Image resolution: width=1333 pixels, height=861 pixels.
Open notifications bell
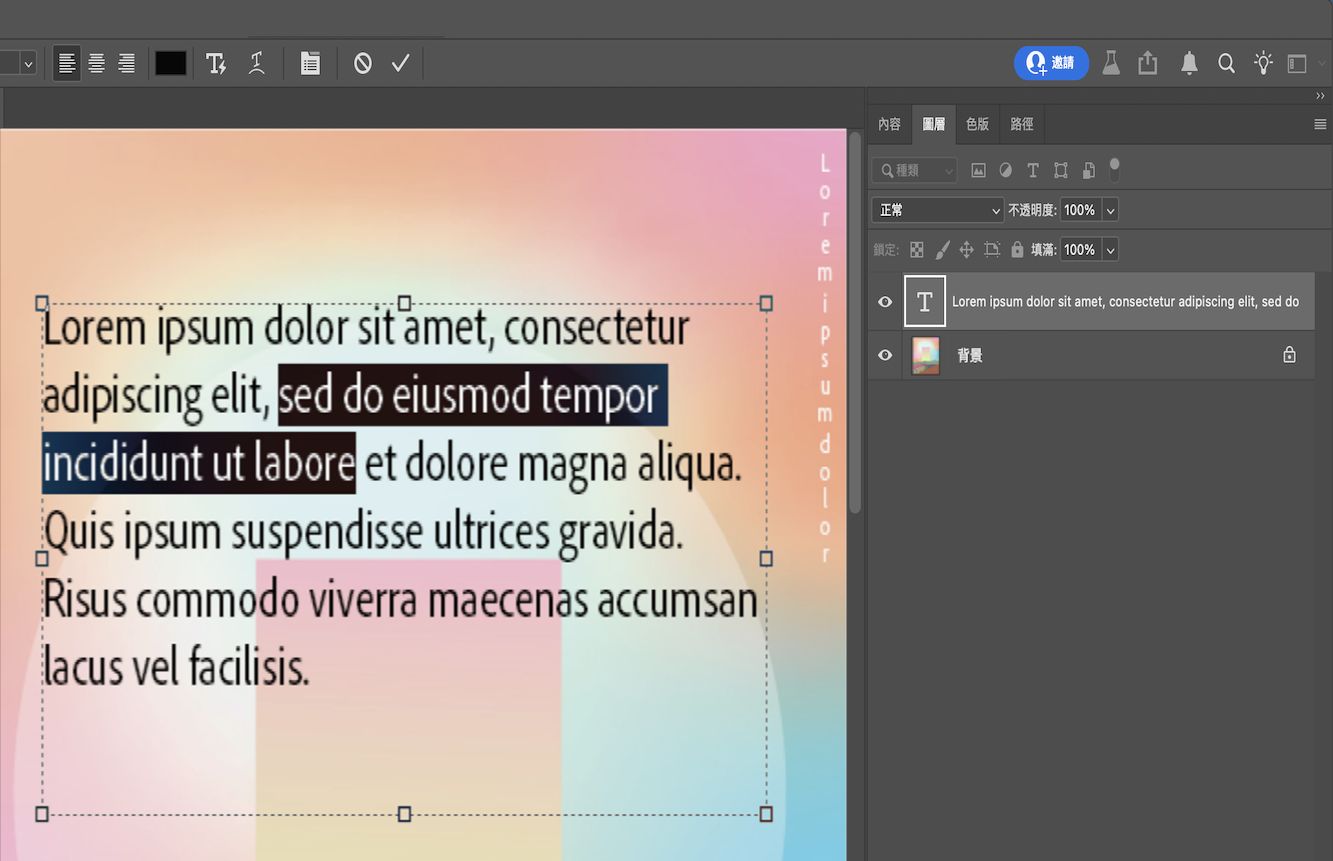(1189, 63)
